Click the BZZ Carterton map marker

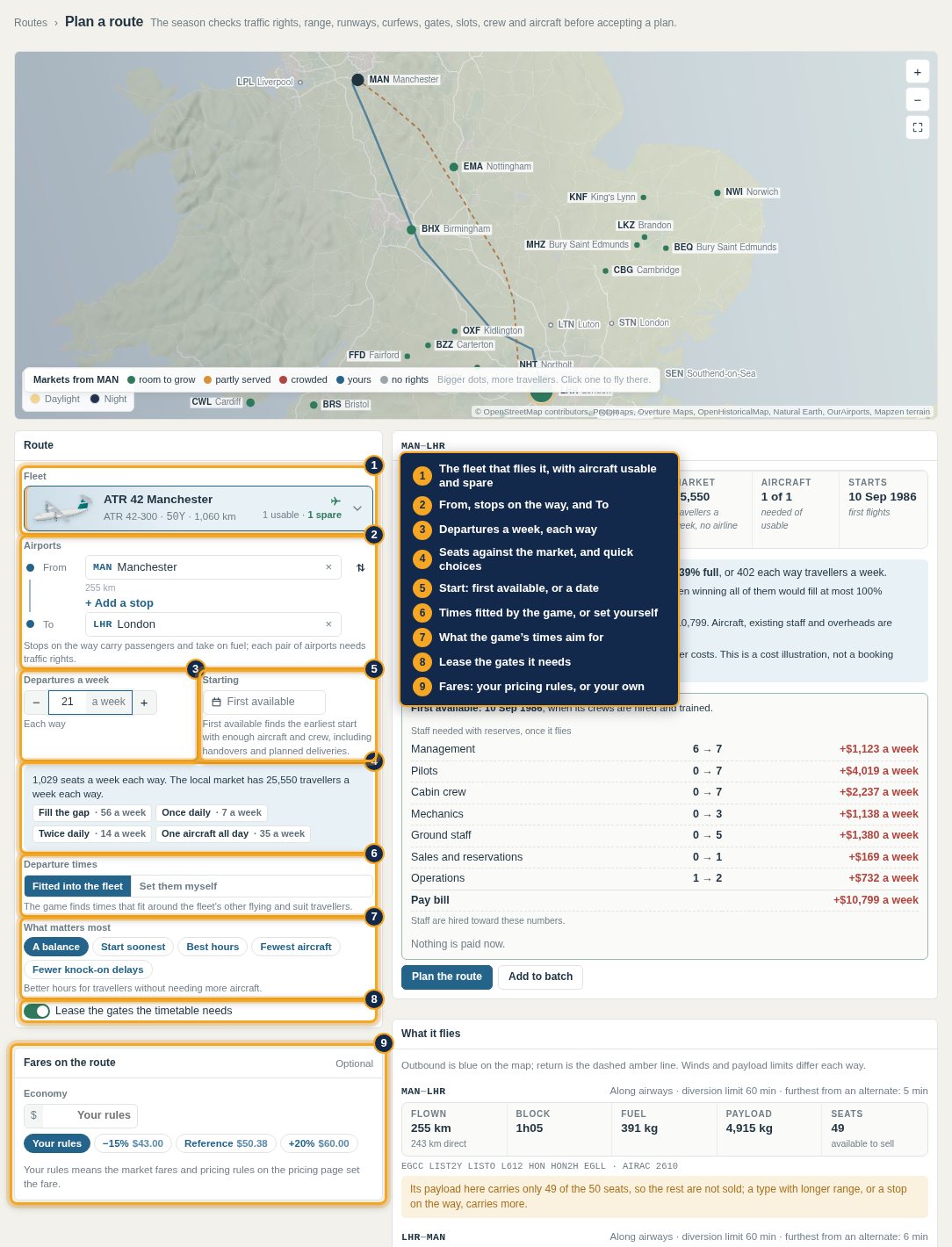[x=428, y=346]
